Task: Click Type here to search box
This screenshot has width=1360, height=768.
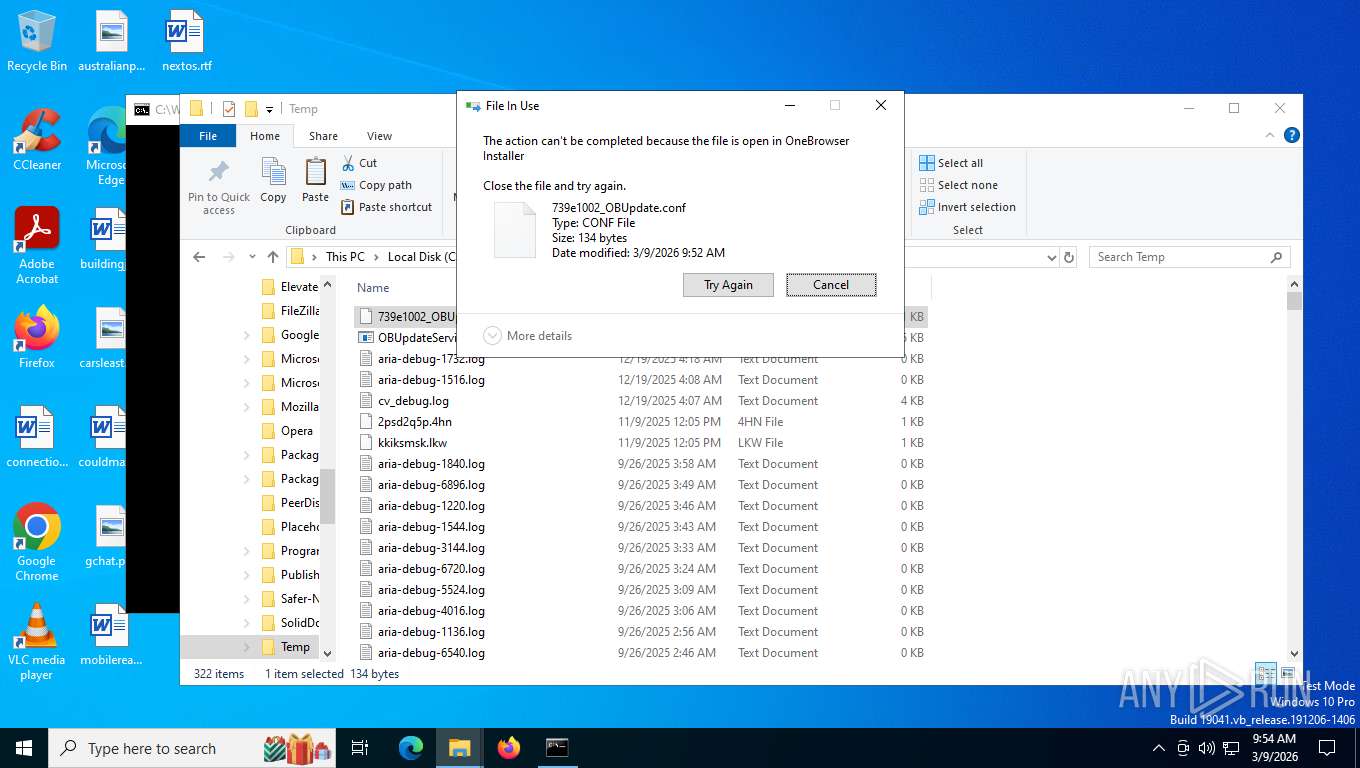Action: point(193,748)
